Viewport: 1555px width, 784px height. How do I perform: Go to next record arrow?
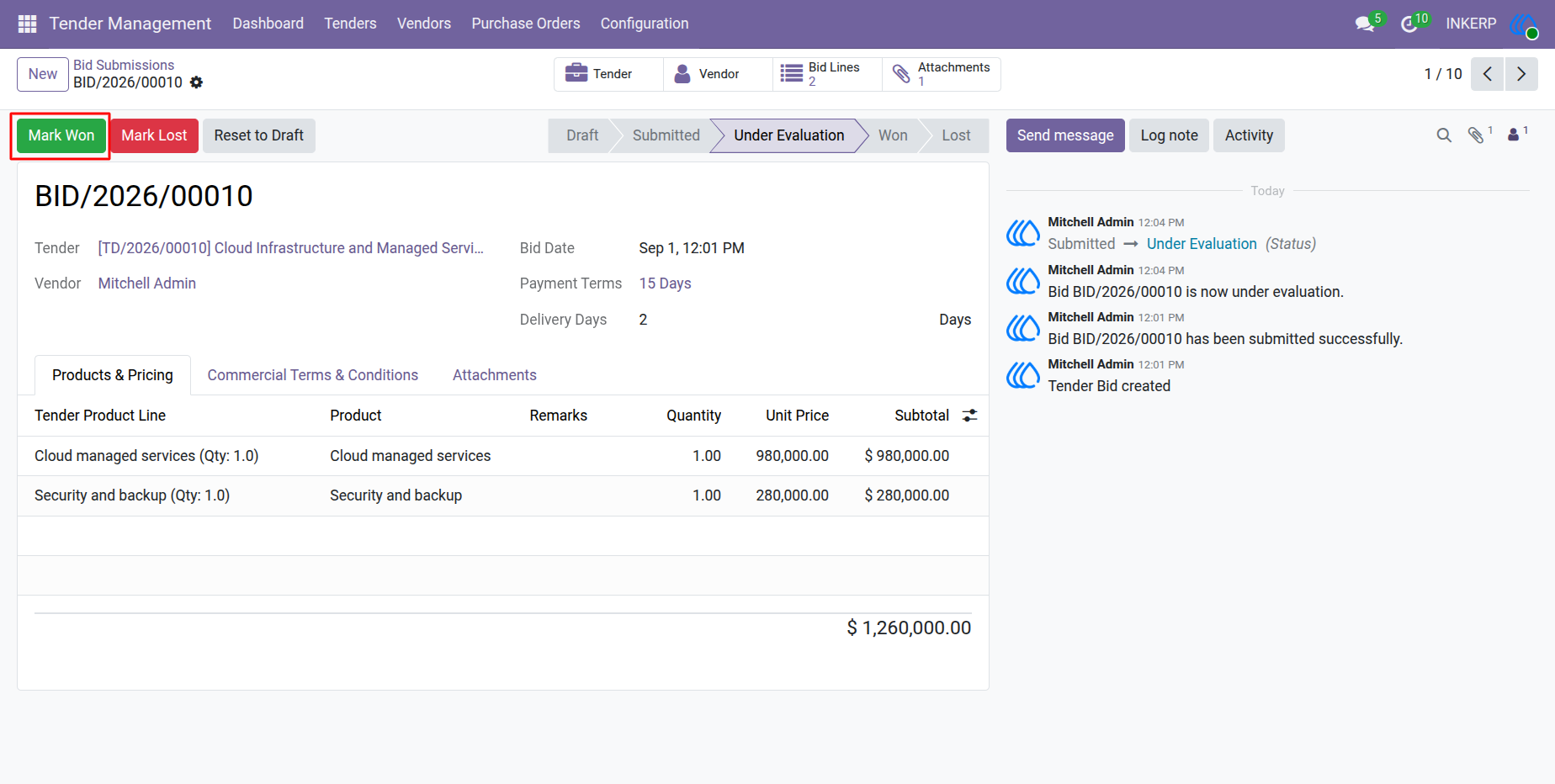point(1521,74)
